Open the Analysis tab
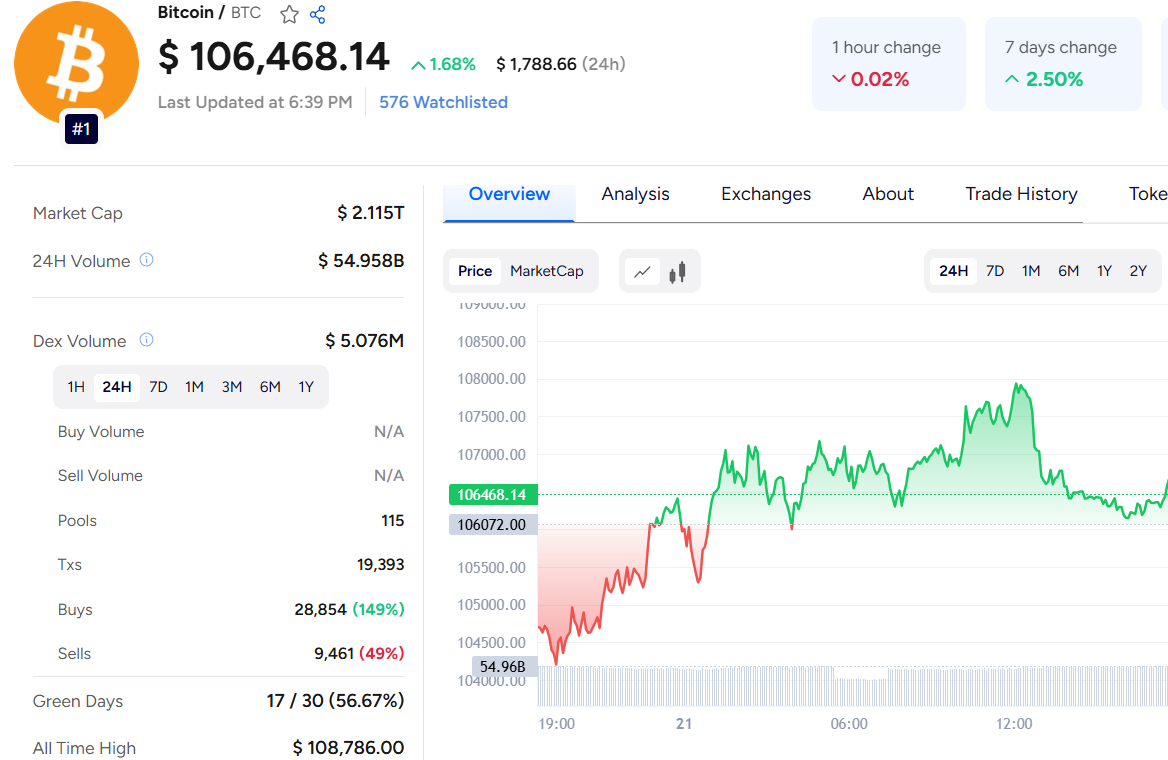 [x=635, y=194]
